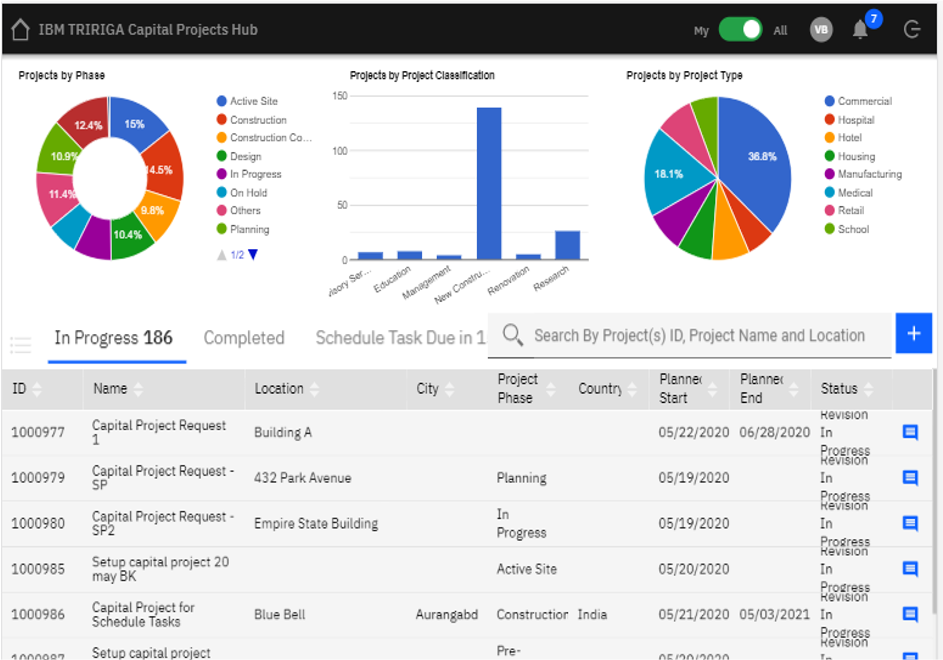943x660 pixels.
Task: Click the table vertical scrollbar
Action: click(935, 492)
